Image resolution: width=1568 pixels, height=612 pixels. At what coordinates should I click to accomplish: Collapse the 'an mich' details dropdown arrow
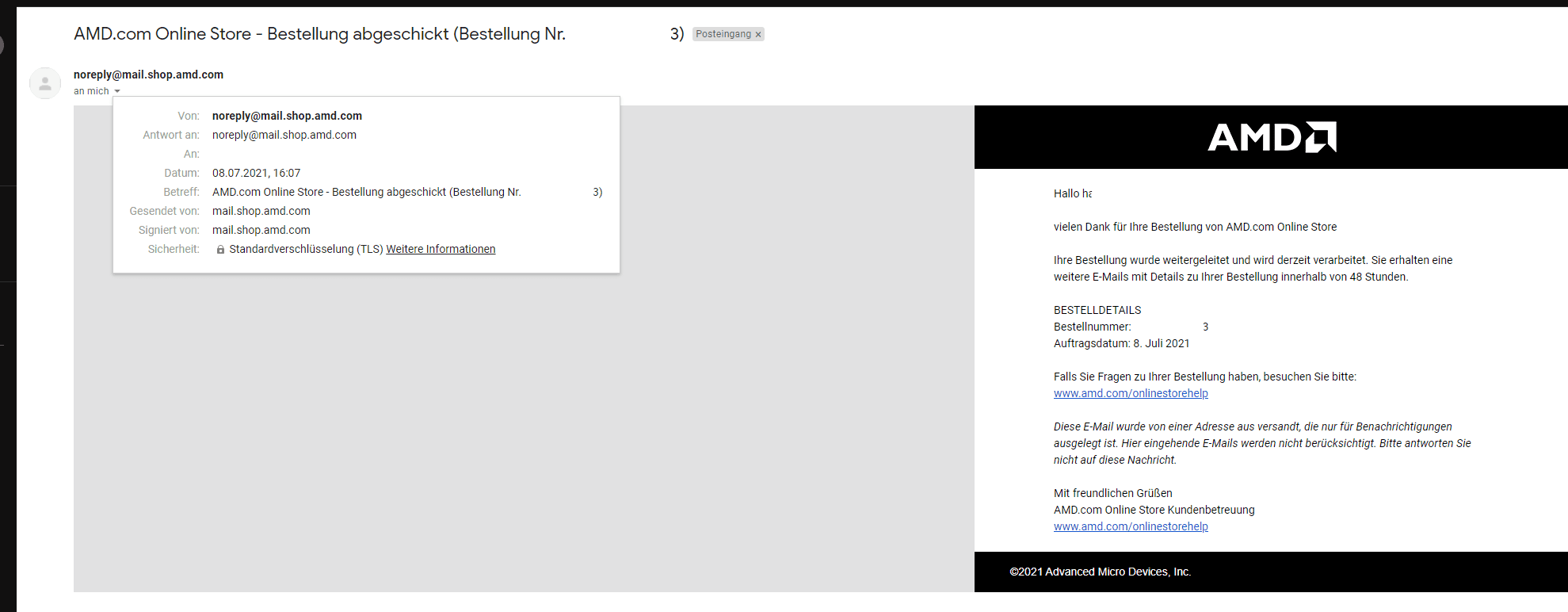click(x=117, y=91)
